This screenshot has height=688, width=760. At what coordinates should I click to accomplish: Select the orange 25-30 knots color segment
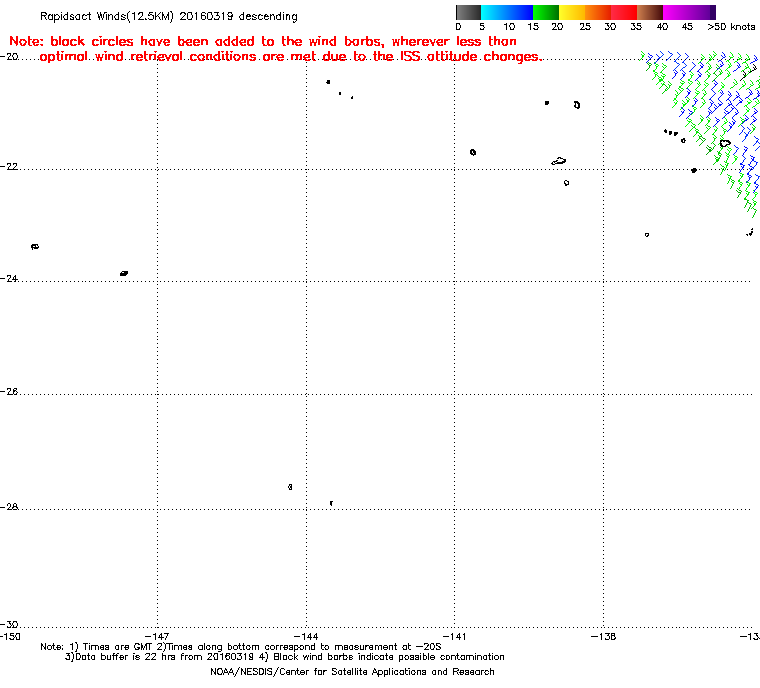(598, 12)
